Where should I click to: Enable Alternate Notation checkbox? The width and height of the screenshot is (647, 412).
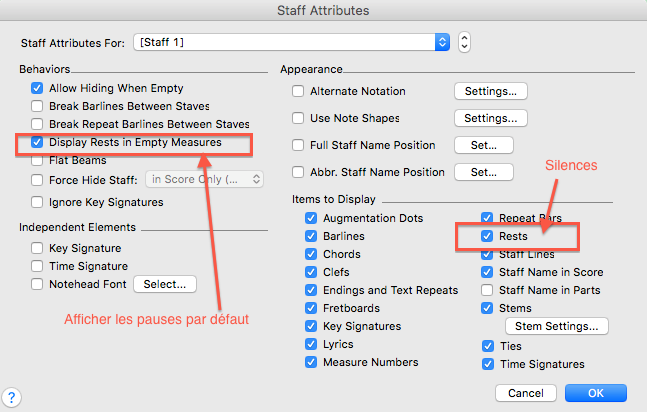(298, 91)
